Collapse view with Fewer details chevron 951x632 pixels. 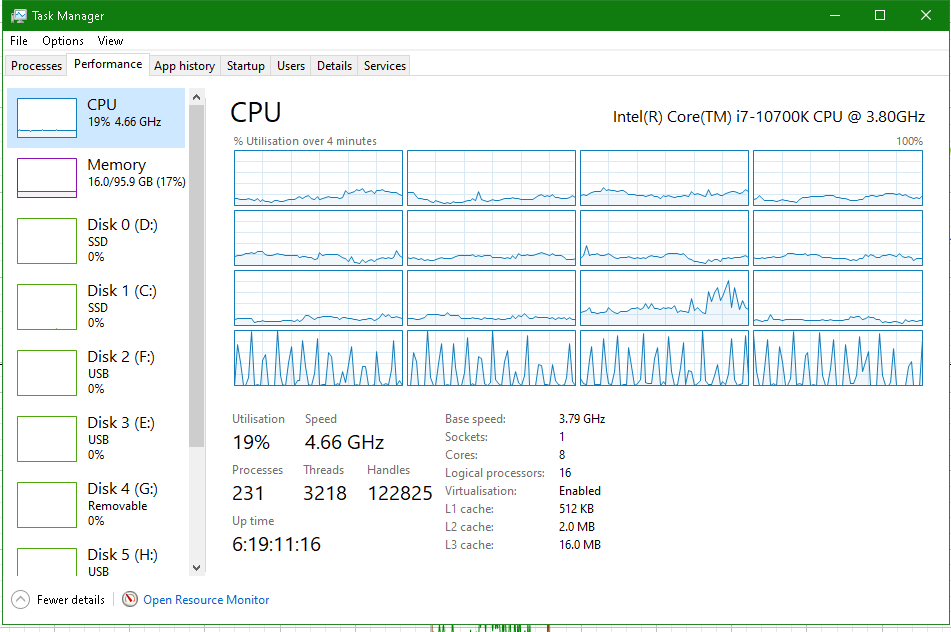pyautogui.click(x=20, y=600)
